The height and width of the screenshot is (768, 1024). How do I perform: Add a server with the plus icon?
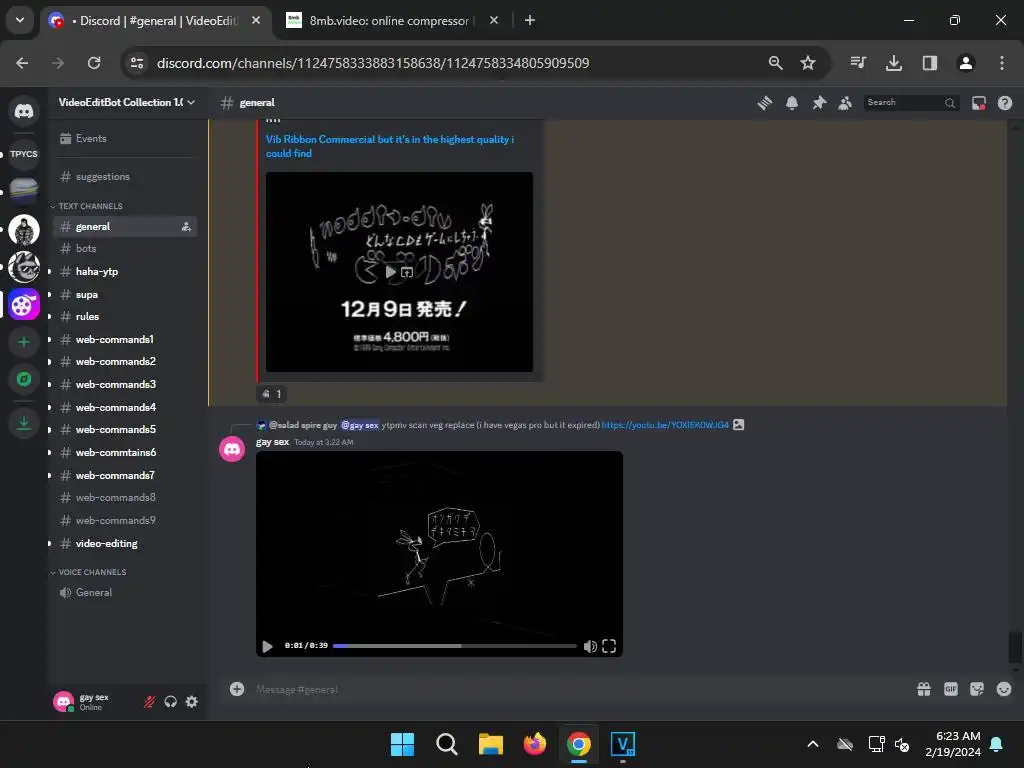point(24,342)
